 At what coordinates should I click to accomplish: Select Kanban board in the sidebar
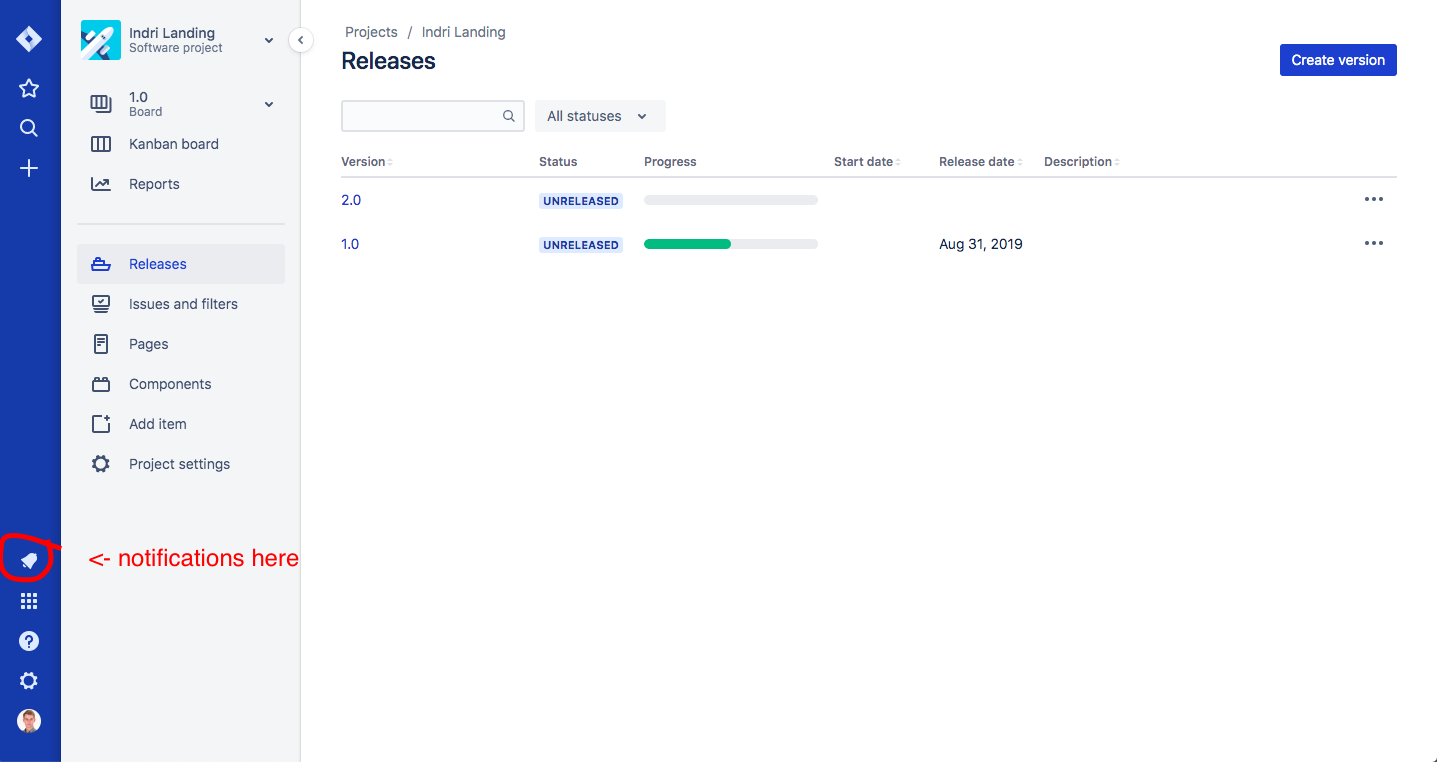click(181, 144)
